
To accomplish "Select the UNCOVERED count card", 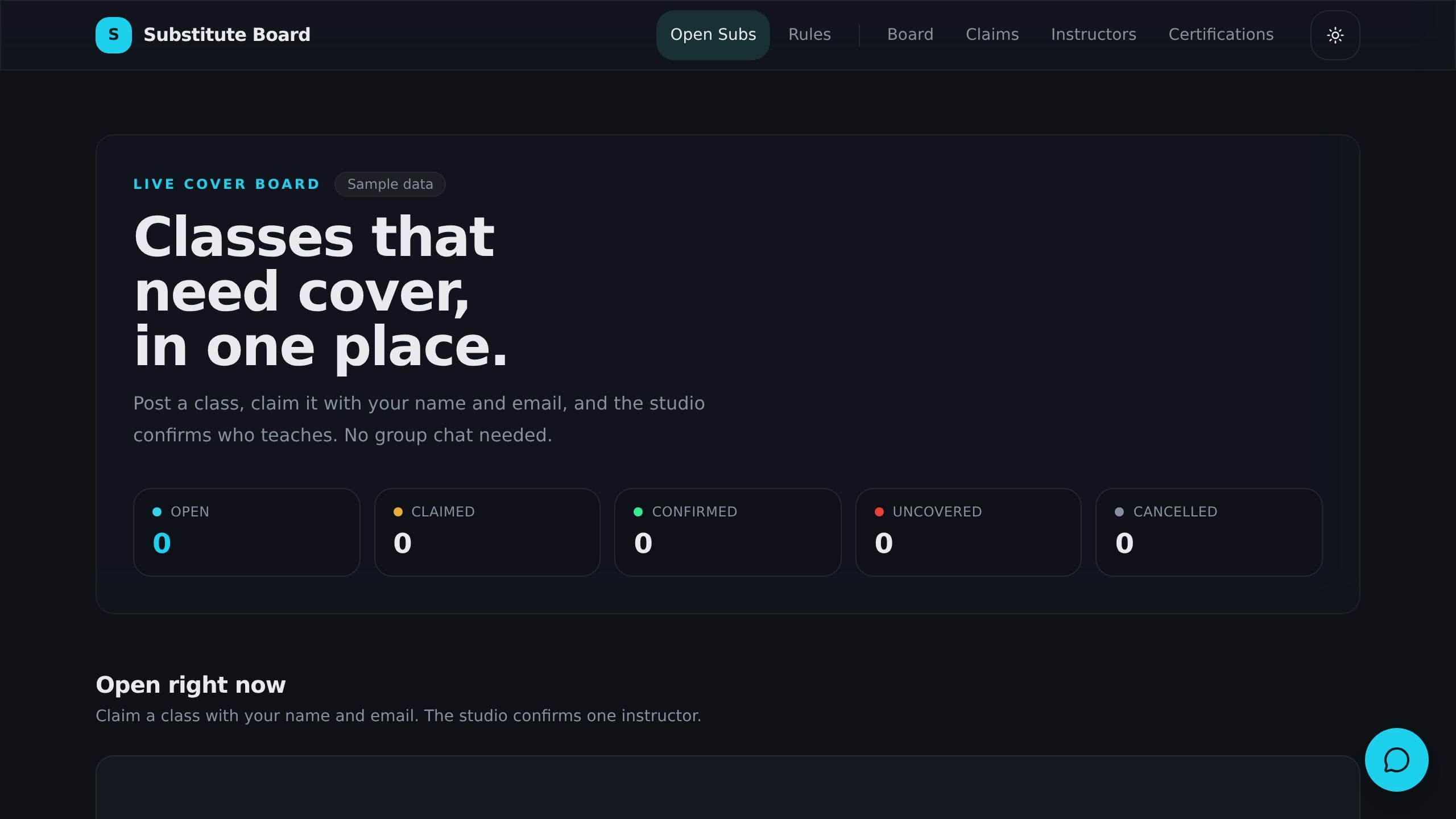I will click(x=968, y=532).
